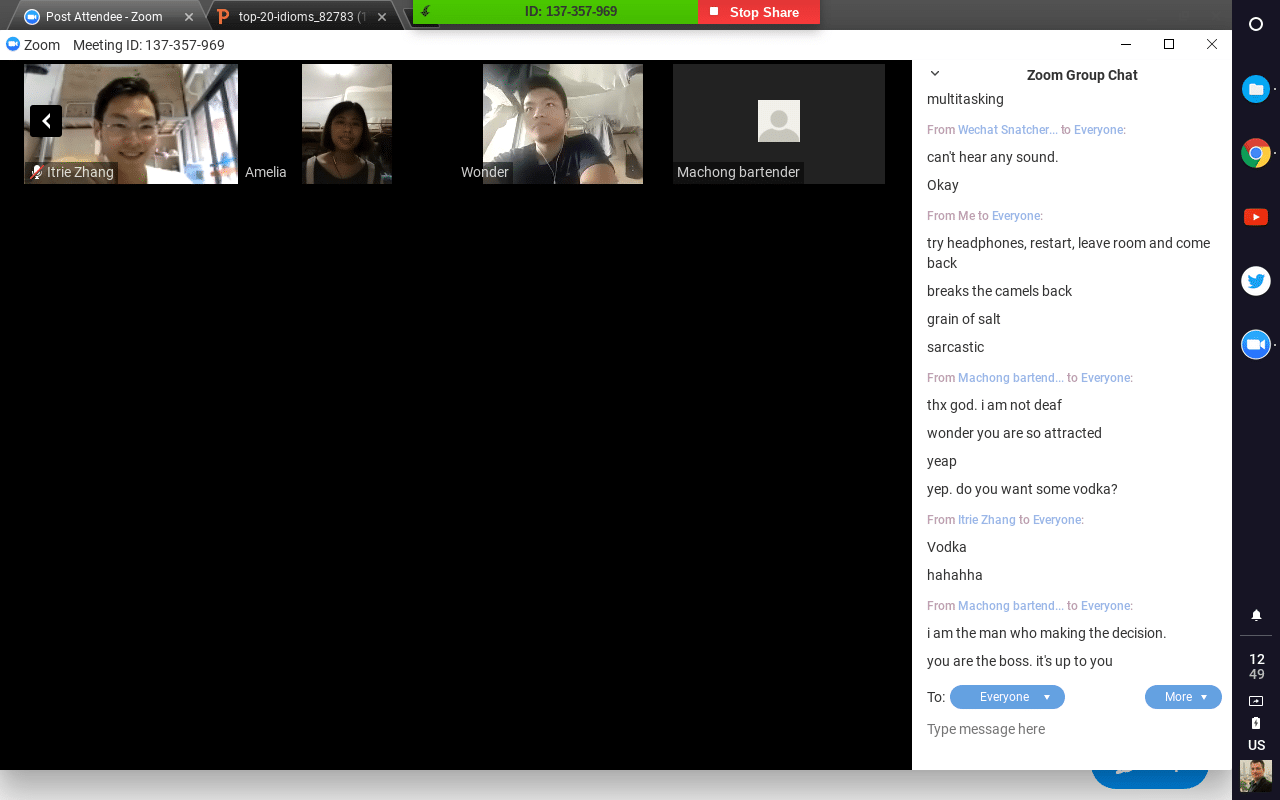Click Itrie Zhang's muted microphone icon

click(36, 172)
